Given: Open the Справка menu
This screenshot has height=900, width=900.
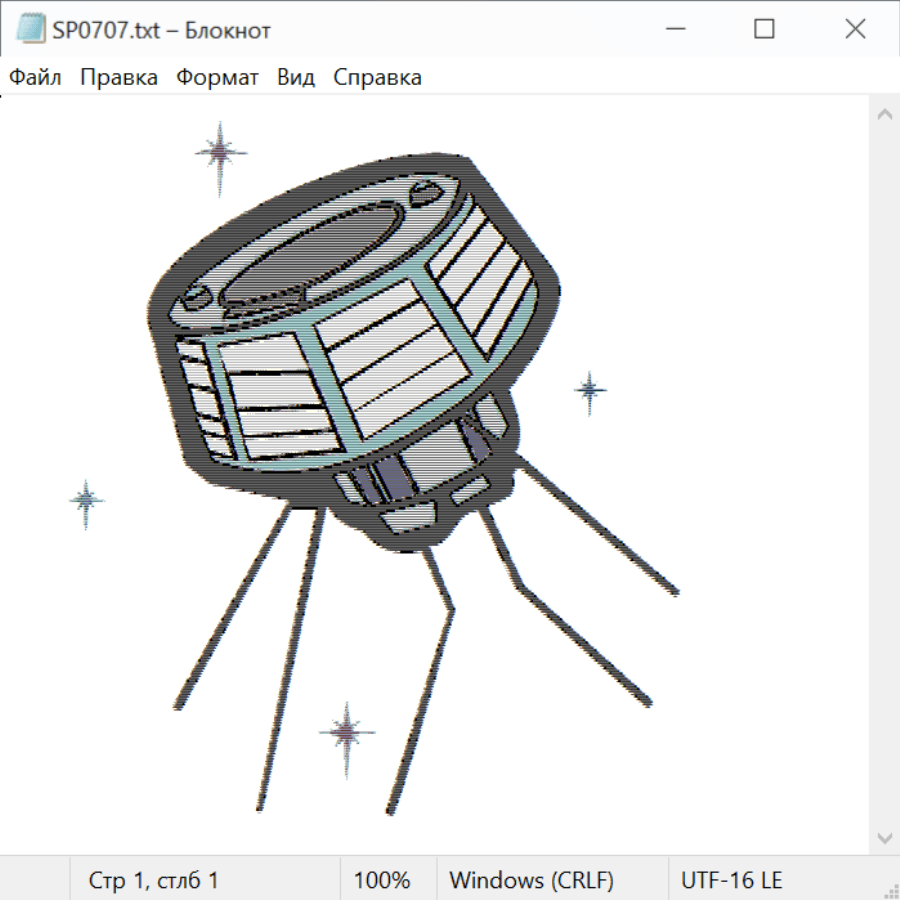Looking at the screenshot, I should (x=377, y=78).
